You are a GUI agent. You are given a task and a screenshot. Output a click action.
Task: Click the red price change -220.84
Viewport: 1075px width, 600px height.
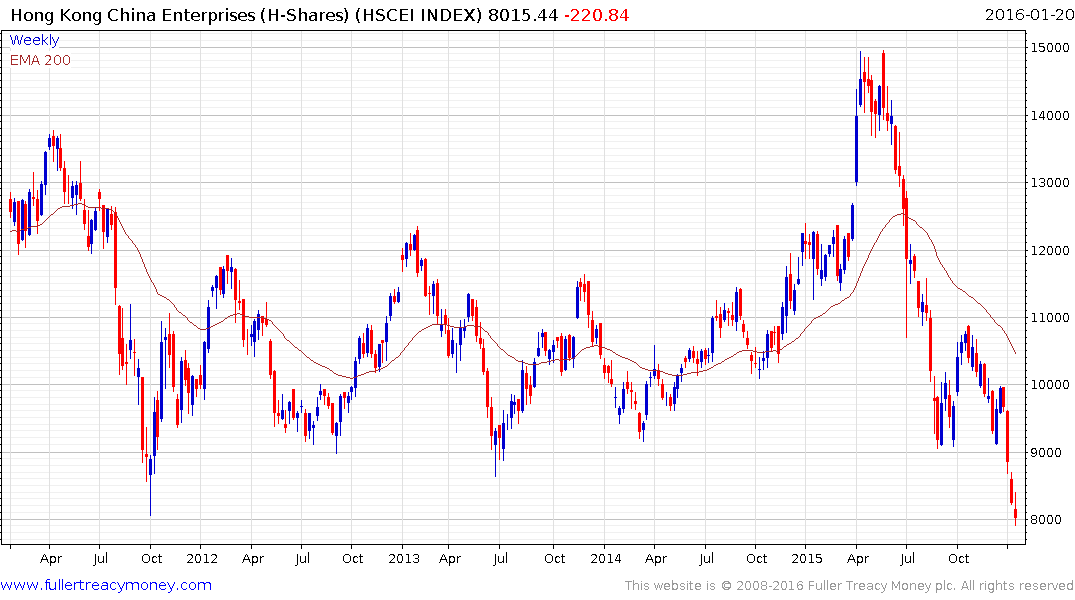pyautogui.click(x=597, y=14)
